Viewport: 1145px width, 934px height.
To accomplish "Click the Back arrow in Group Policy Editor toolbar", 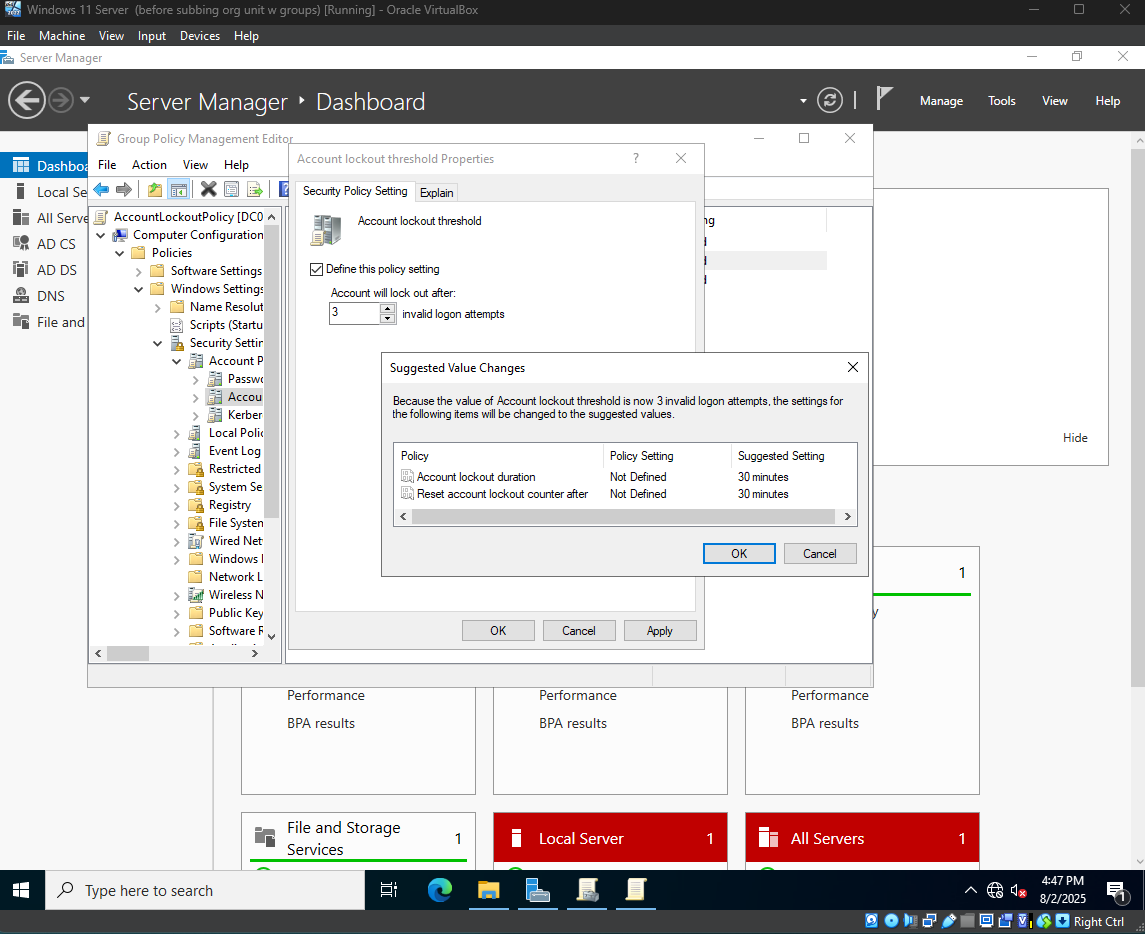I will [102, 190].
